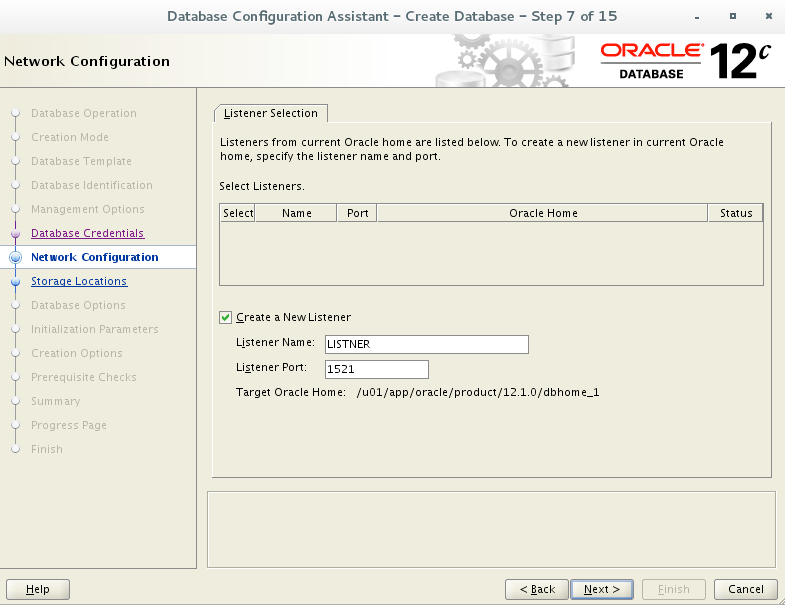Cancel the database creation wizard
The height and width of the screenshot is (605, 785).
tap(745, 589)
